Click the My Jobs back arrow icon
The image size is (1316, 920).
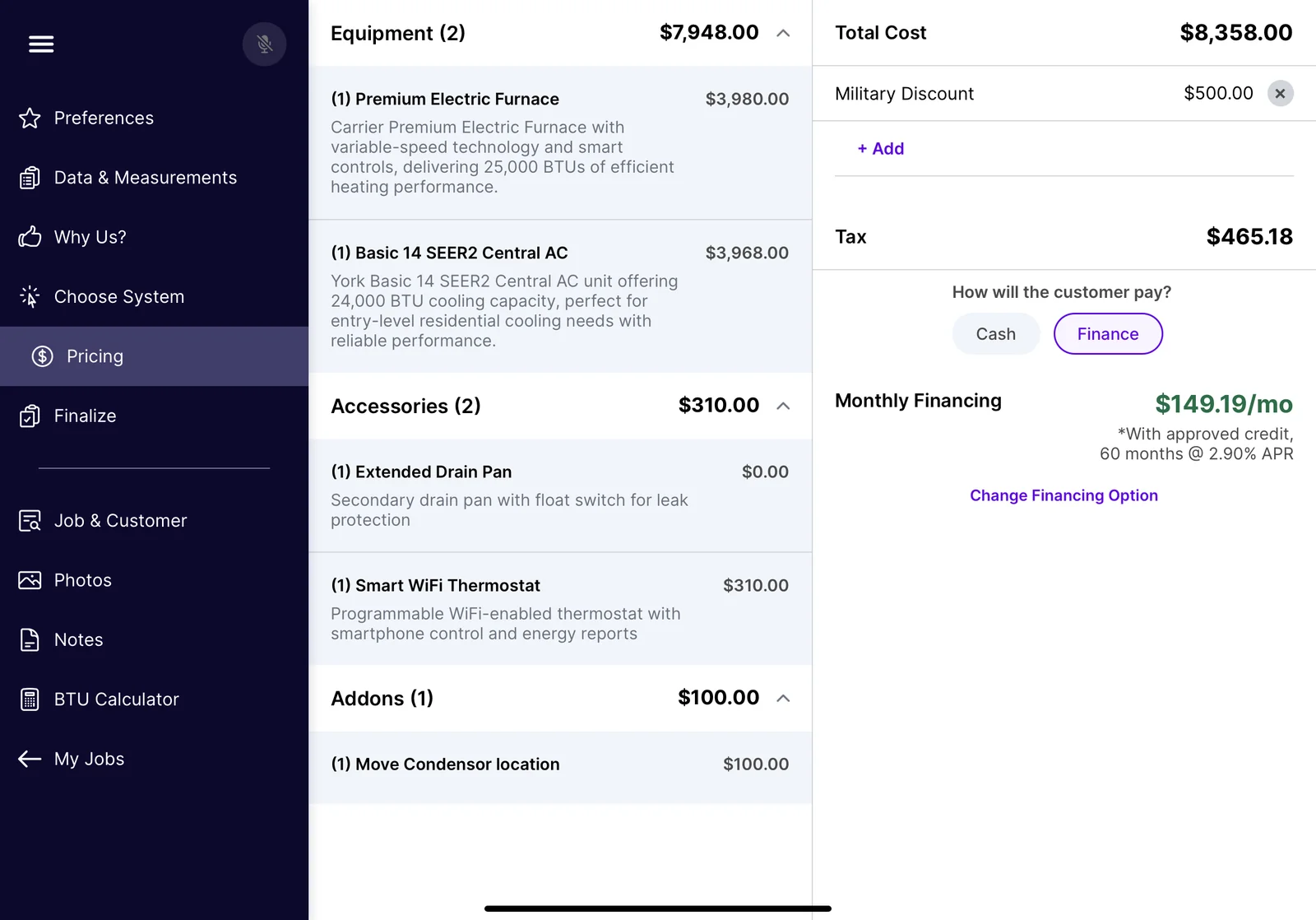(30, 759)
